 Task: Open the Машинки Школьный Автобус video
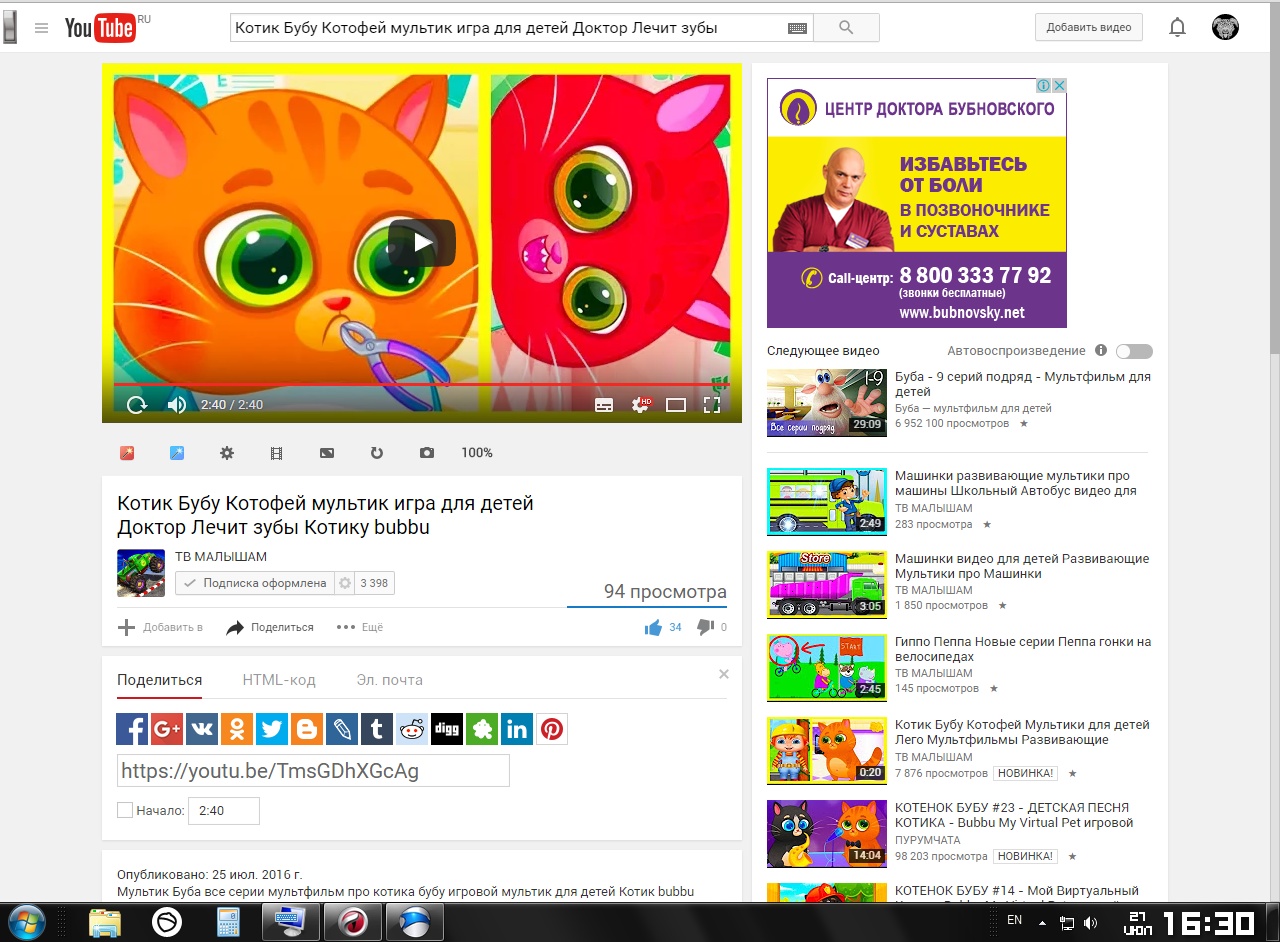[x=1016, y=484]
